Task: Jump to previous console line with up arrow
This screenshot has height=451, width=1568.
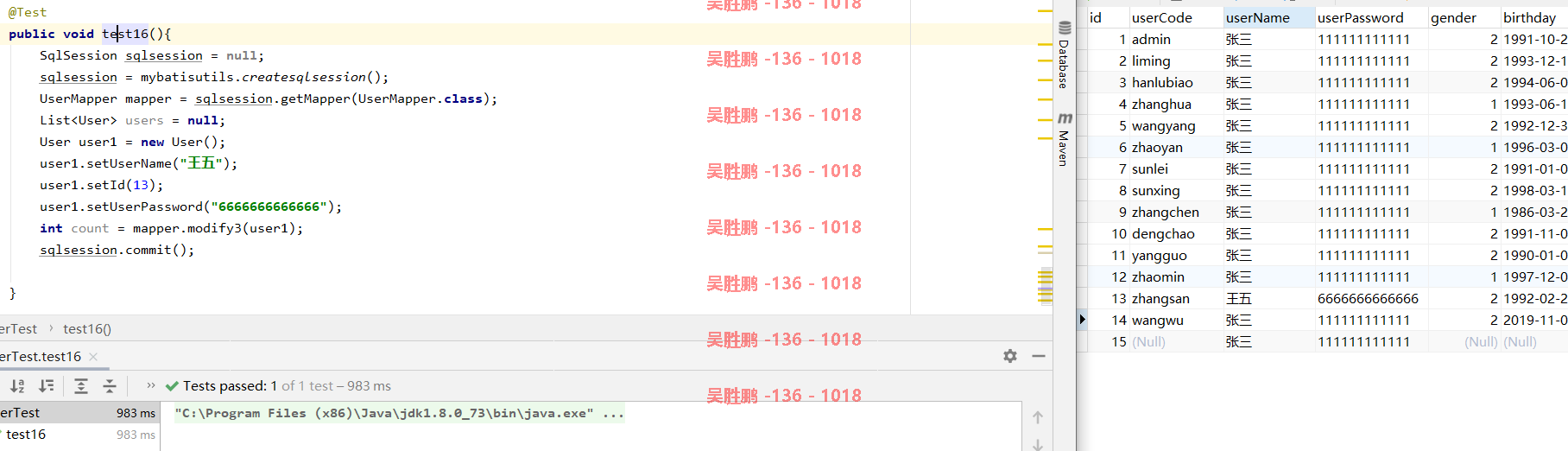Action: [1038, 417]
